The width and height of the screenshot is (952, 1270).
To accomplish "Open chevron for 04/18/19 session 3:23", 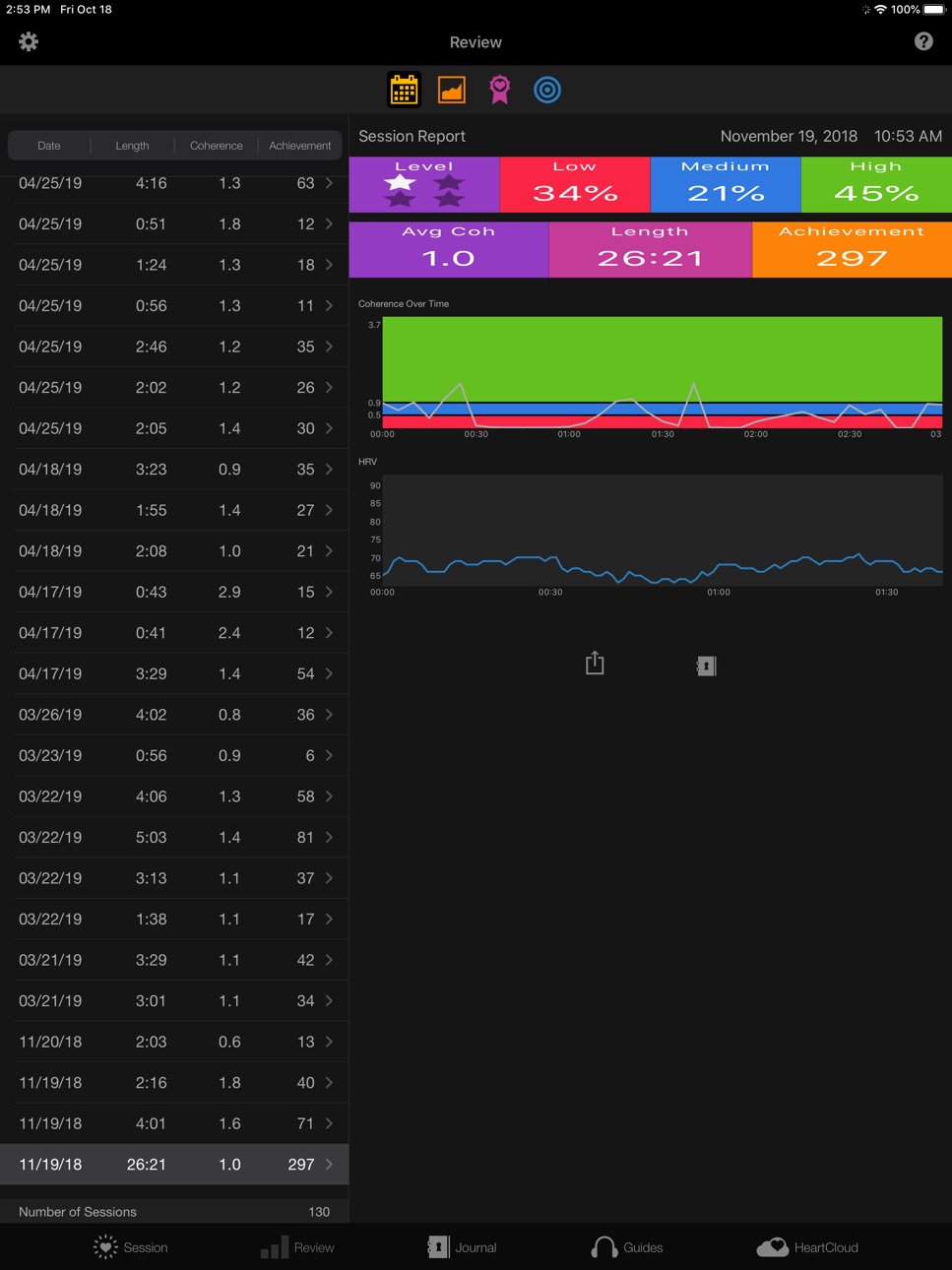I will 329,470.
